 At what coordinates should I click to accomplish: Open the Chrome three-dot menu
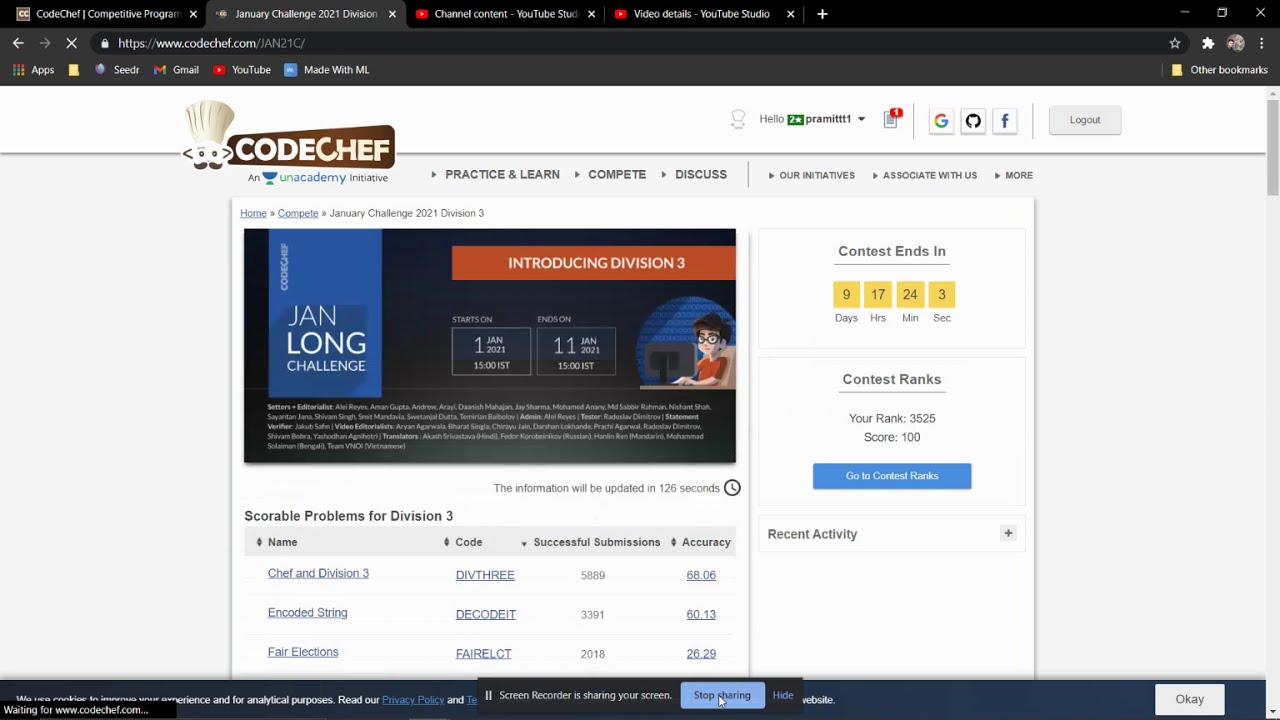(1262, 43)
